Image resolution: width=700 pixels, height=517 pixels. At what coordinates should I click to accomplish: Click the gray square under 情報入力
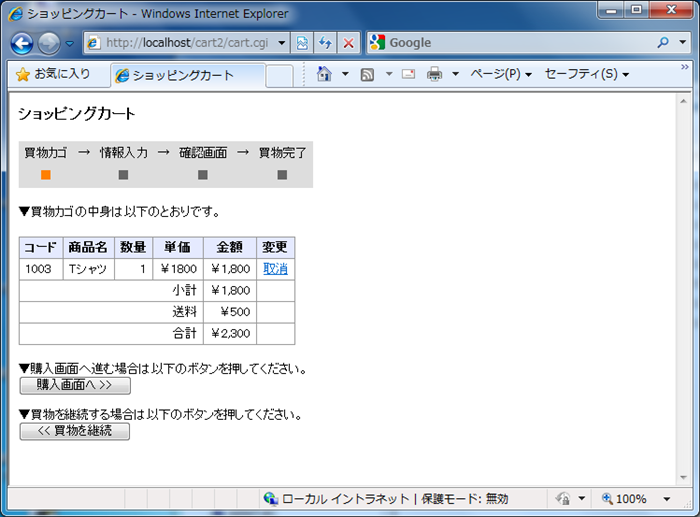124,175
